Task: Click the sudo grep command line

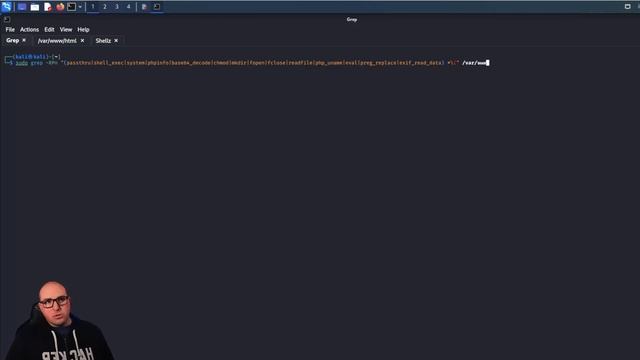Action: point(252,63)
